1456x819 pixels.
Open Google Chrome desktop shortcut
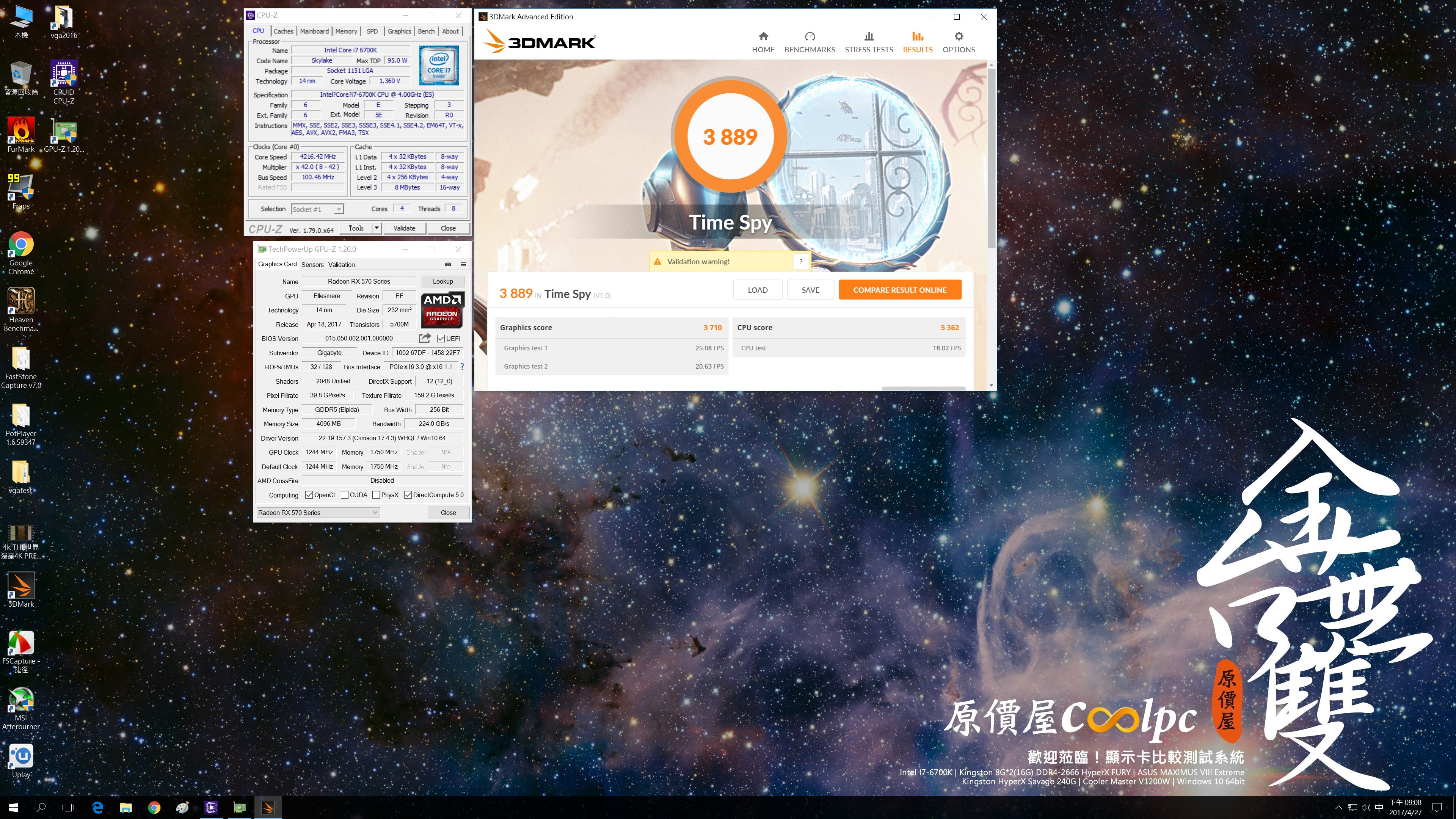(x=21, y=253)
